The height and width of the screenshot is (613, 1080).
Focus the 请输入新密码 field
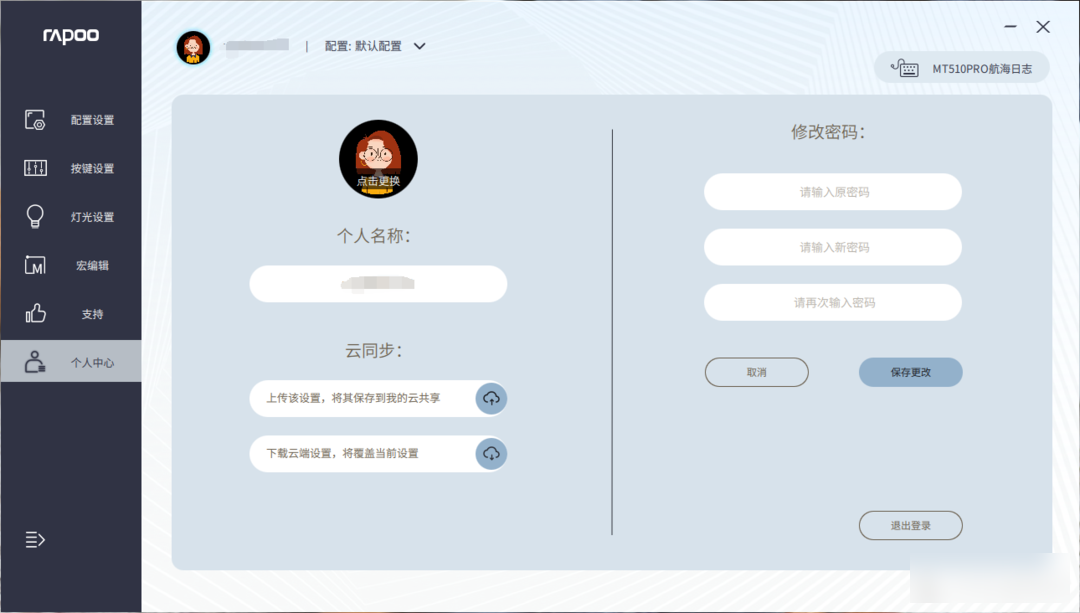pyautogui.click(x=833, y=247)
